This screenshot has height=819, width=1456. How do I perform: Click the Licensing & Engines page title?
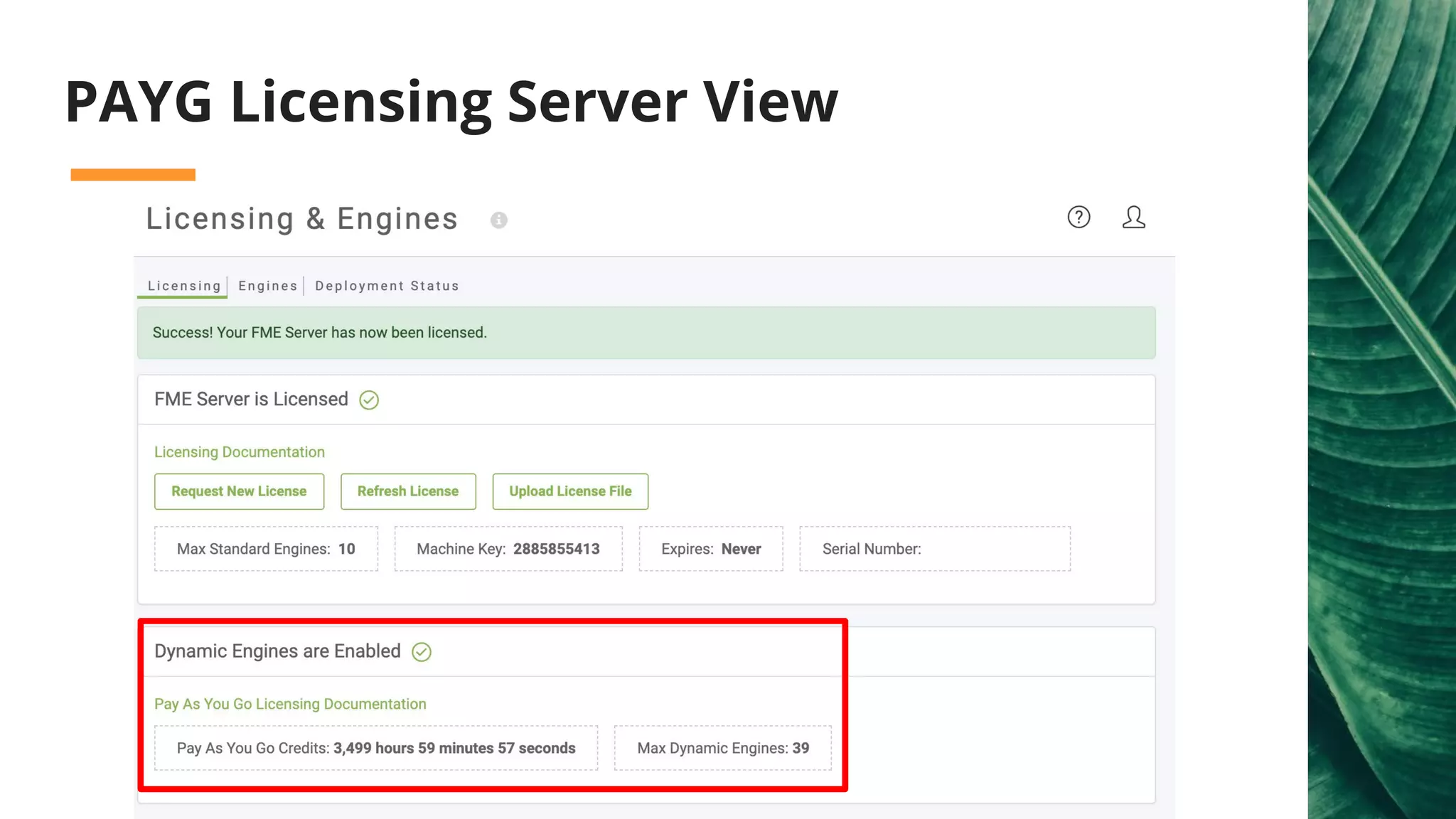[x=302, y=219]
